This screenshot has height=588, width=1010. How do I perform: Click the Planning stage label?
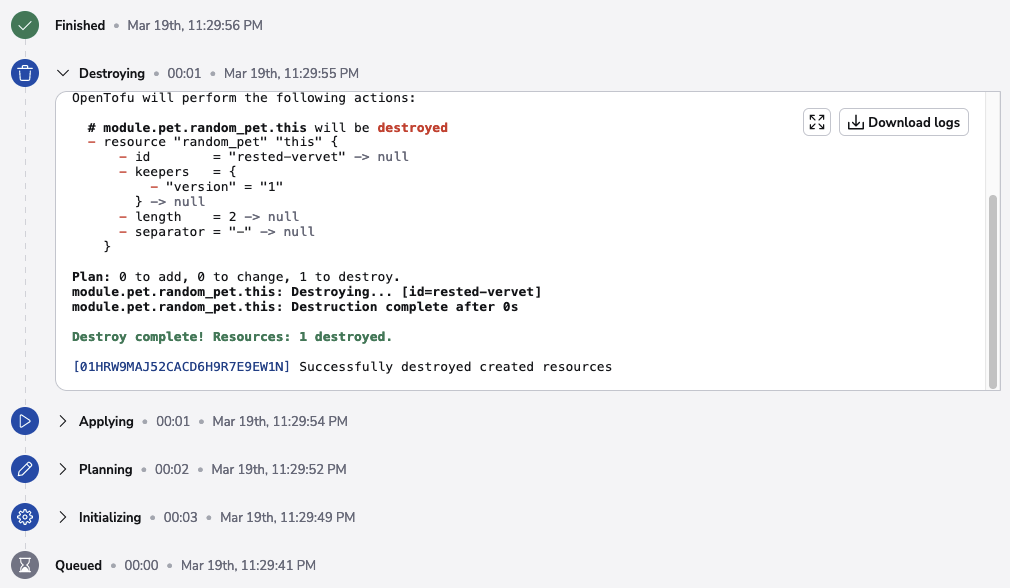(x=106, y=469)
